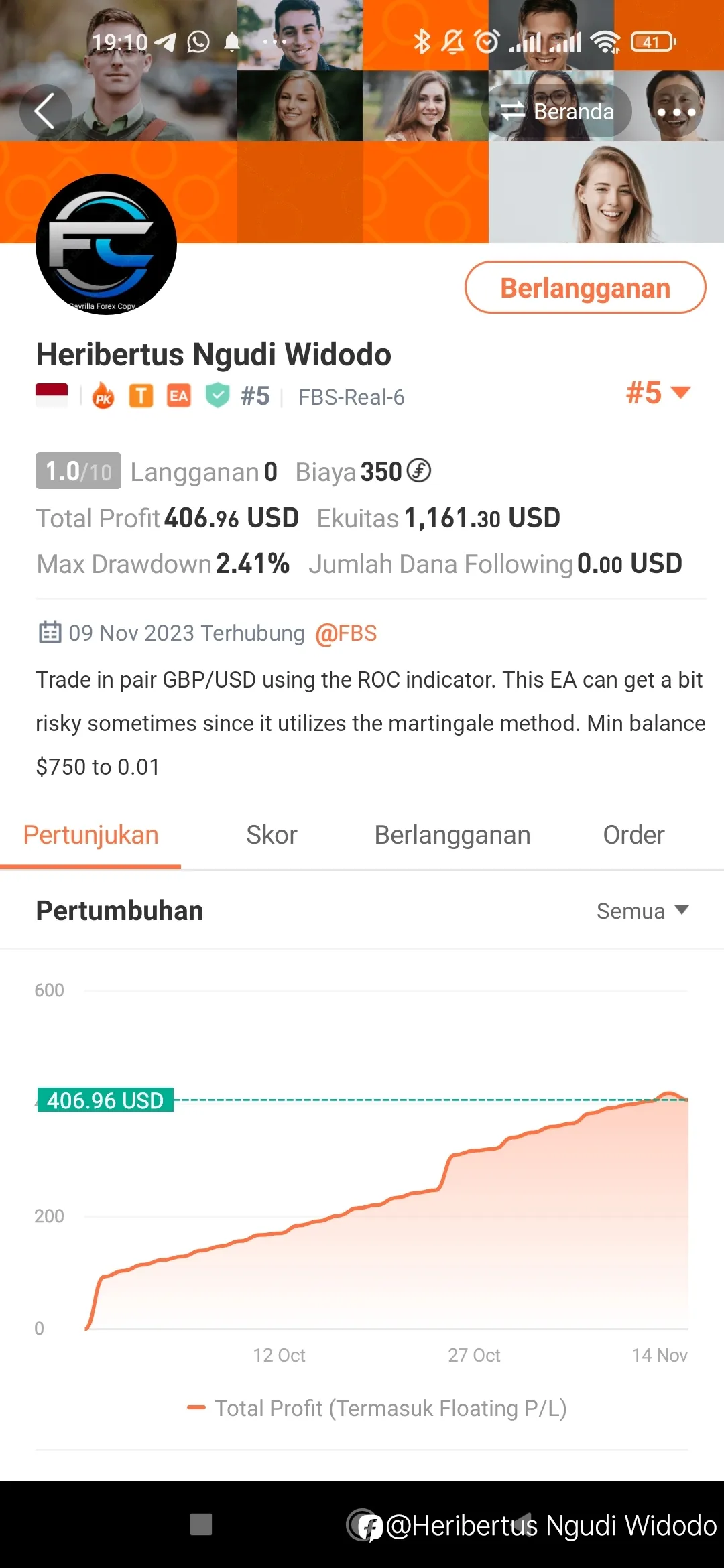Open the three-dots more options menu
The image size is (724, 1568).
click(676, 112)
